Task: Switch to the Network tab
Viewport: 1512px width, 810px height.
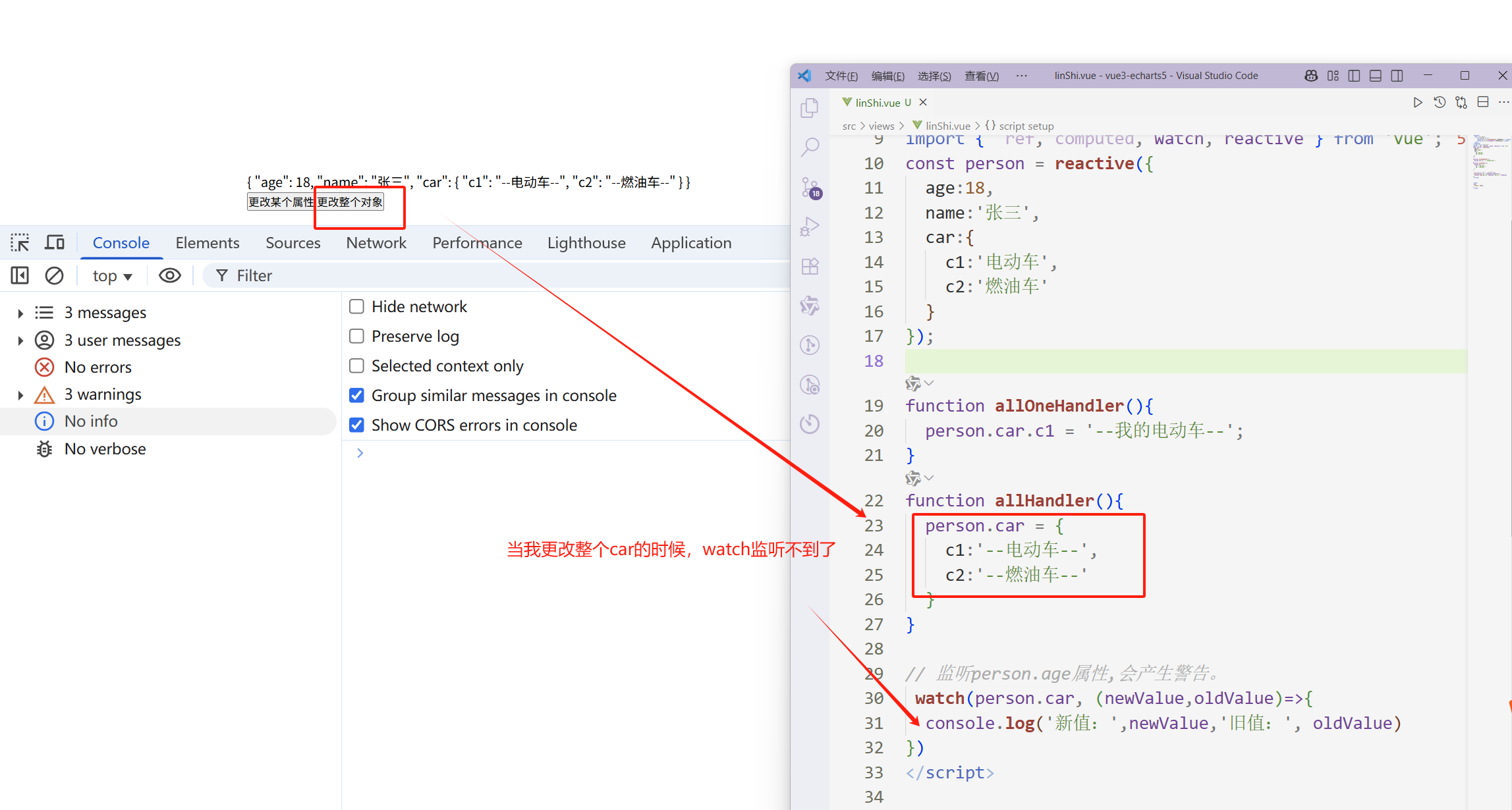Action: pos(376,243)
